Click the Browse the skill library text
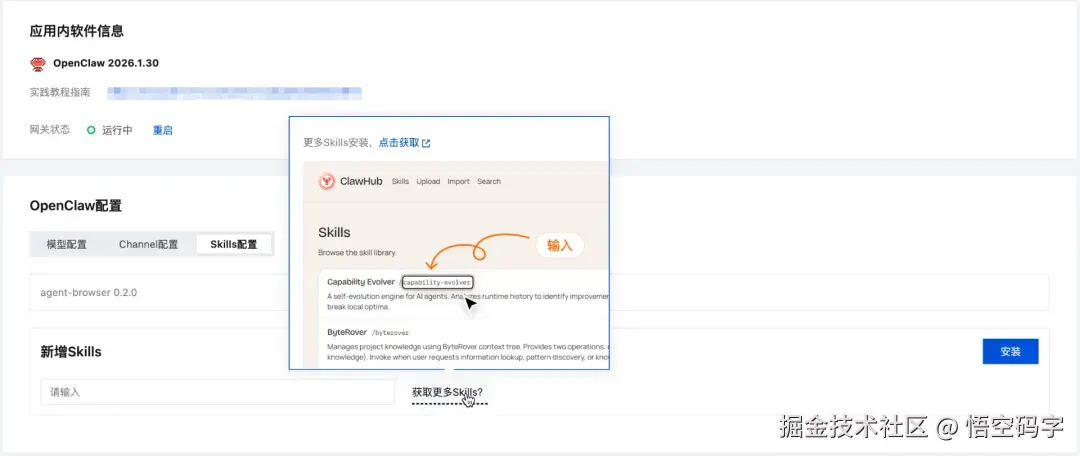 pyautogui.click(x=357, y=253)
